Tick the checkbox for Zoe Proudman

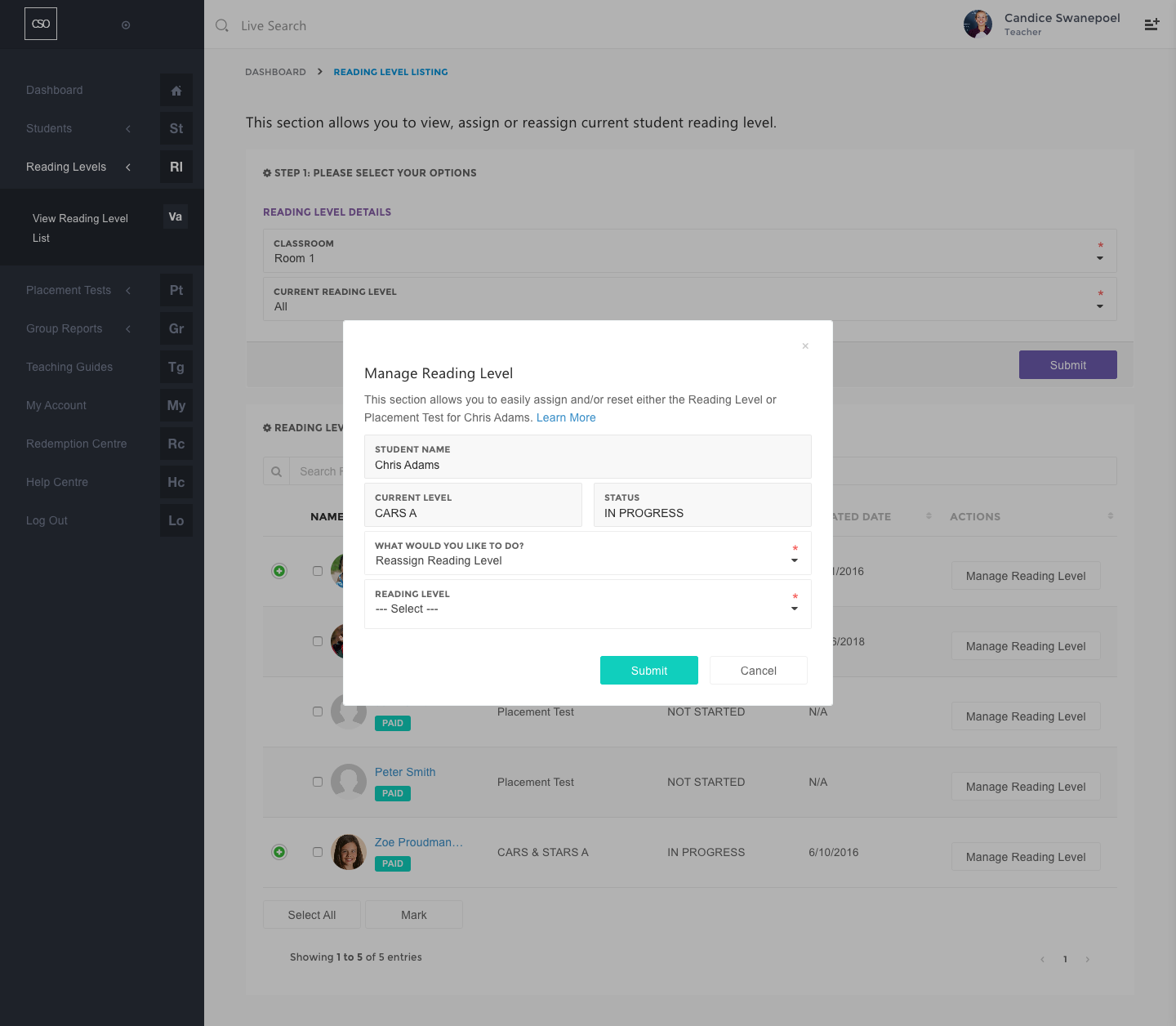point(318,852)
